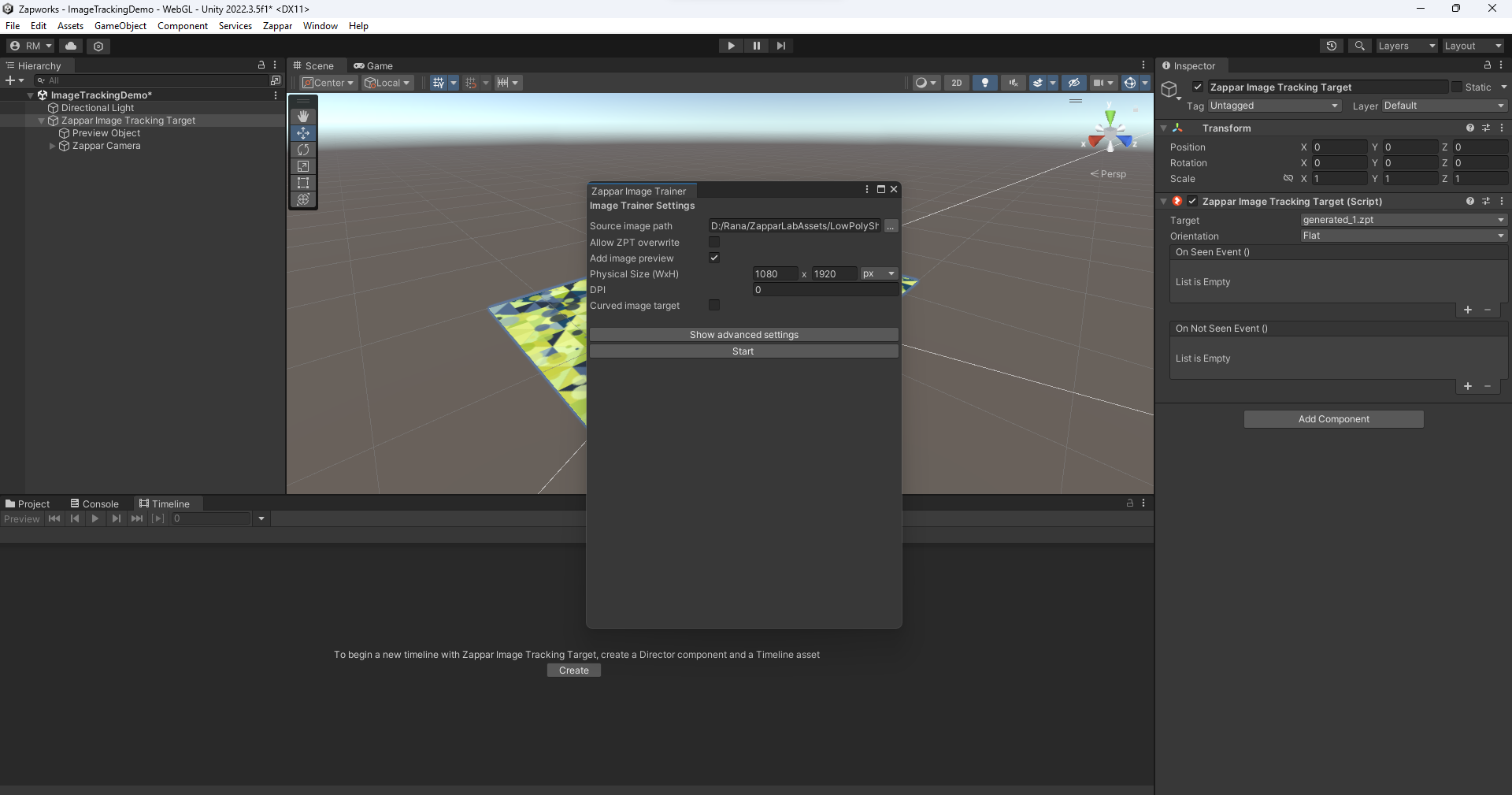Screen dimensions: 1512x795
Task: Switch to the Project tab
Action: 28,503
